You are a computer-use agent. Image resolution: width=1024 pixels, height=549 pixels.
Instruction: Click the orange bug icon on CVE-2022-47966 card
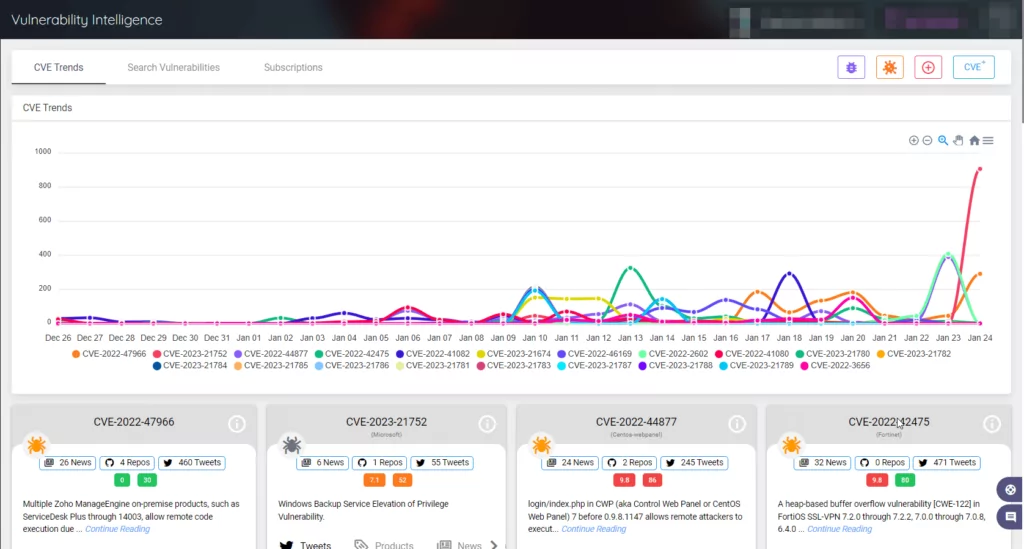pyautogui.click(x=37, y=445)
